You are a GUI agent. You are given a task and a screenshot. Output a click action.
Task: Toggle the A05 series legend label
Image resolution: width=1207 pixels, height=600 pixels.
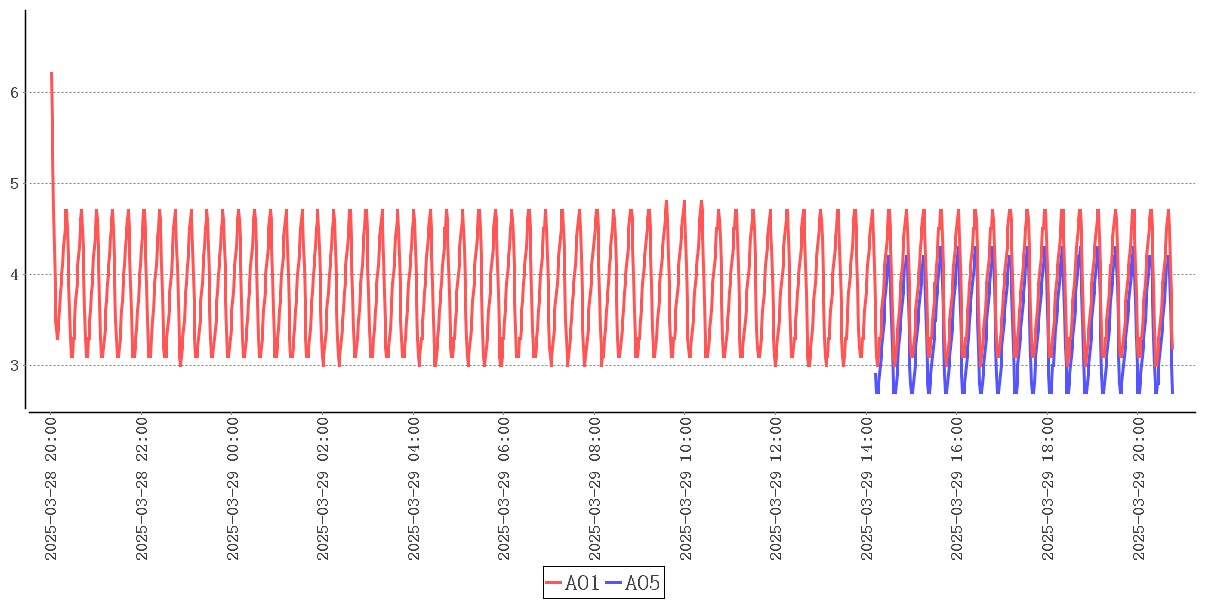(x=642, y=583)
